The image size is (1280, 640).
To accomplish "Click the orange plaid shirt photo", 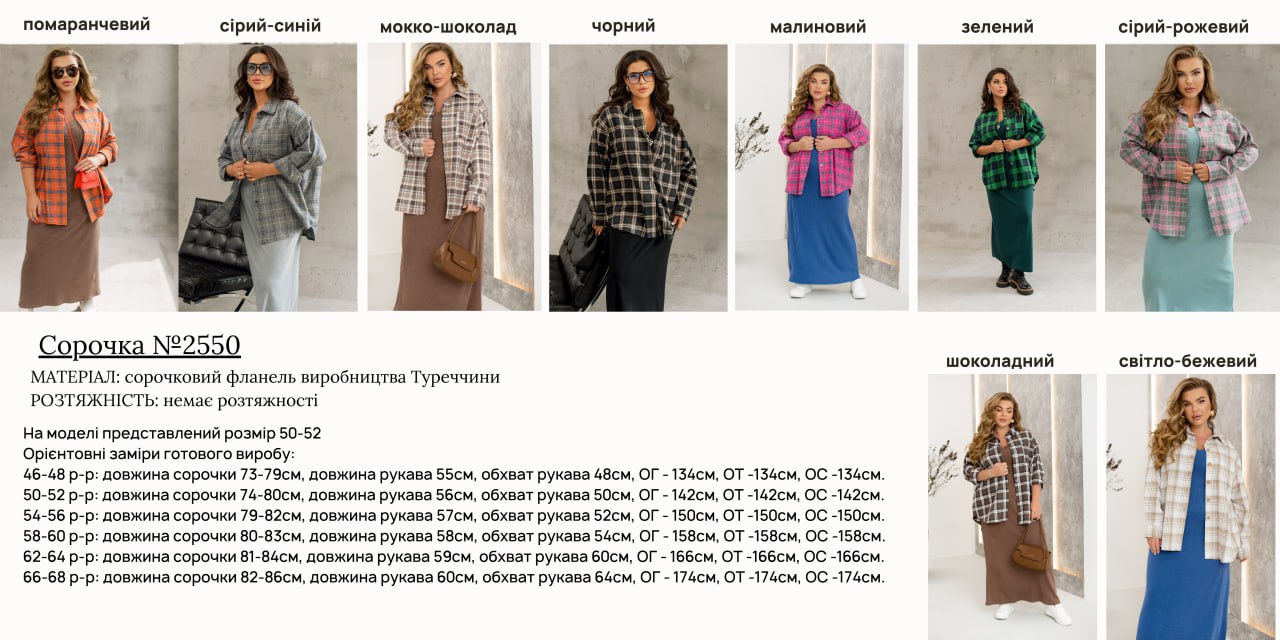I will (89, 177).
